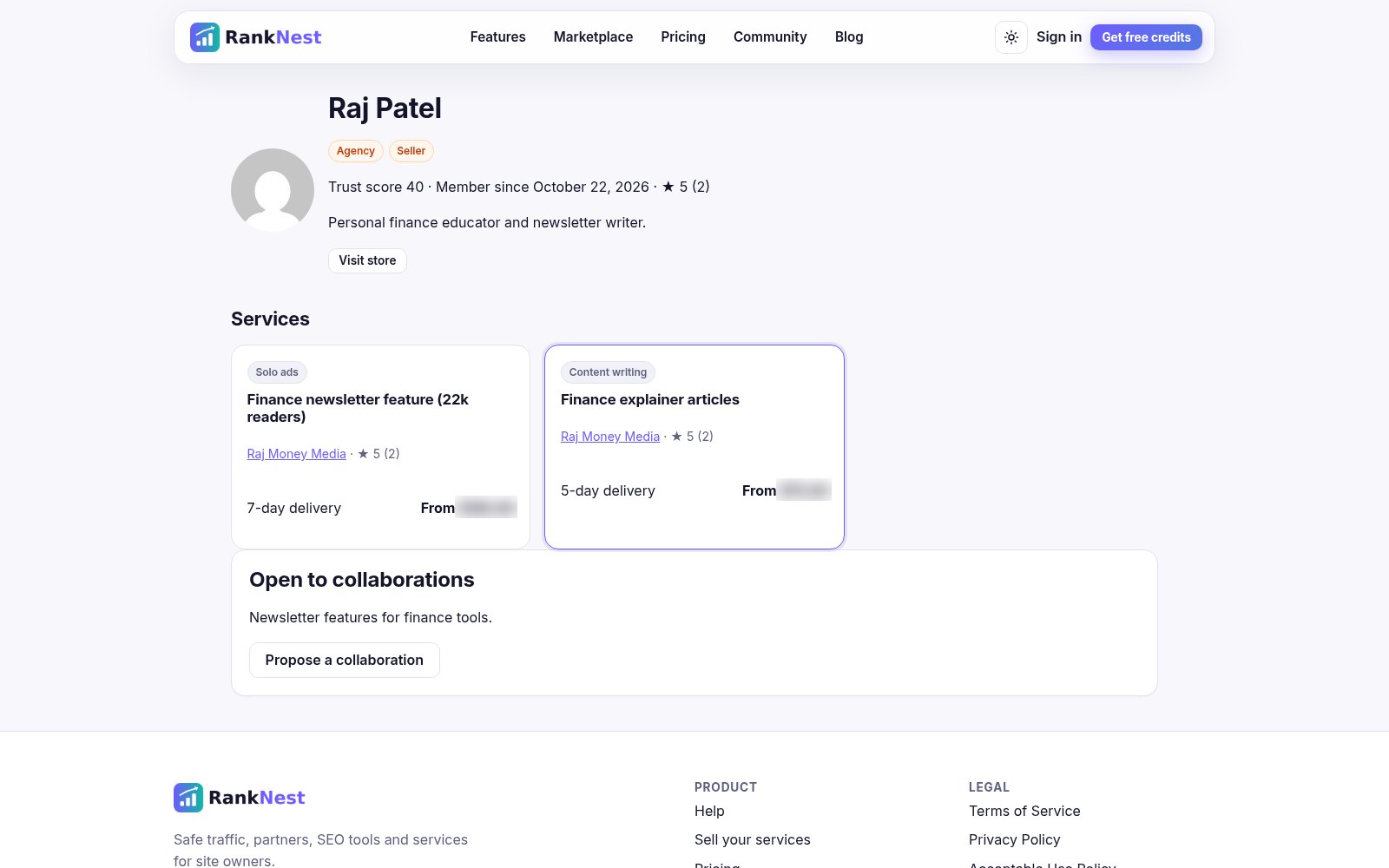Image resolution: width=1389 pixels, height=868 pixels.
Task: Click the Open to collaborations heading
Action: coord(362,580)
